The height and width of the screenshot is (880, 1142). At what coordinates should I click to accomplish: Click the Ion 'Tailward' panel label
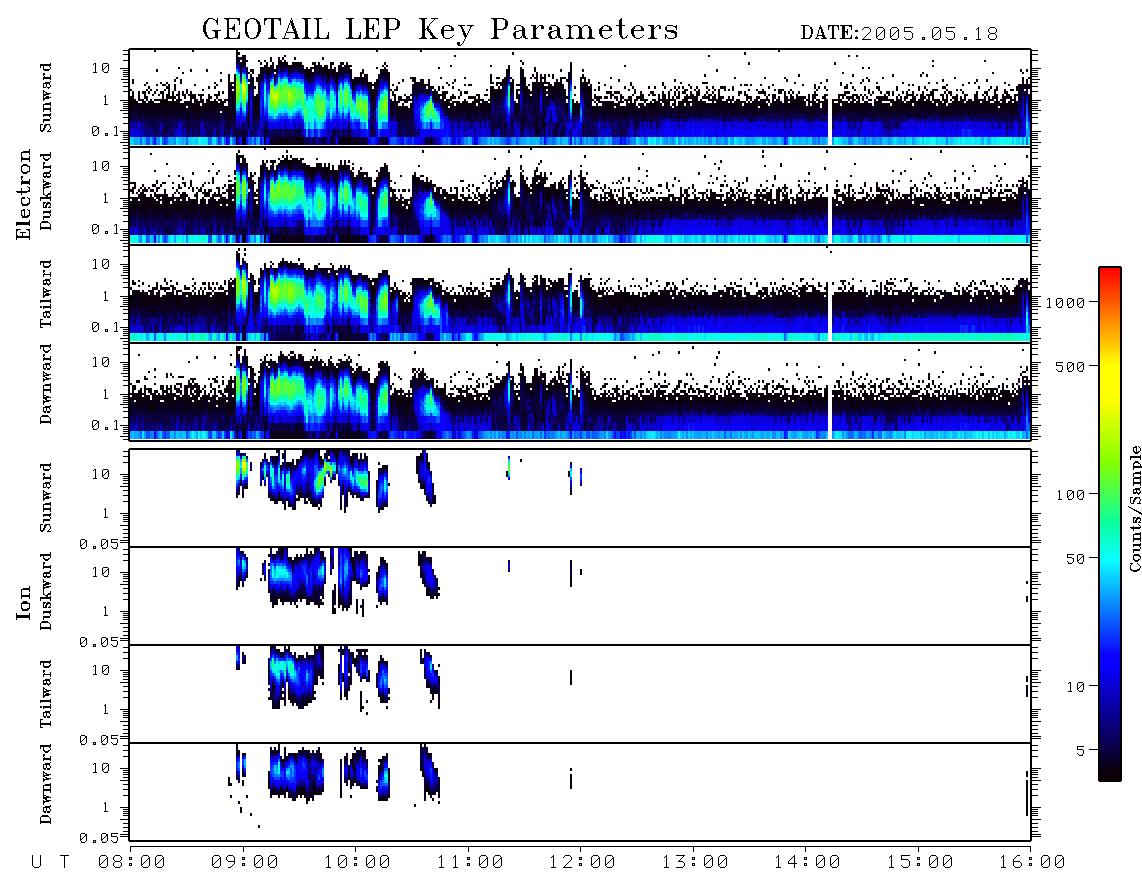(46, 694)
